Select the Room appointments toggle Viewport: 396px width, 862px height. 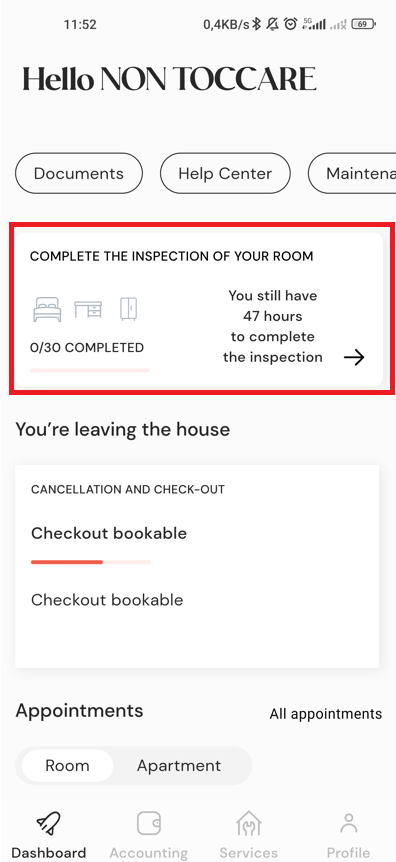[x=67, y=765]
